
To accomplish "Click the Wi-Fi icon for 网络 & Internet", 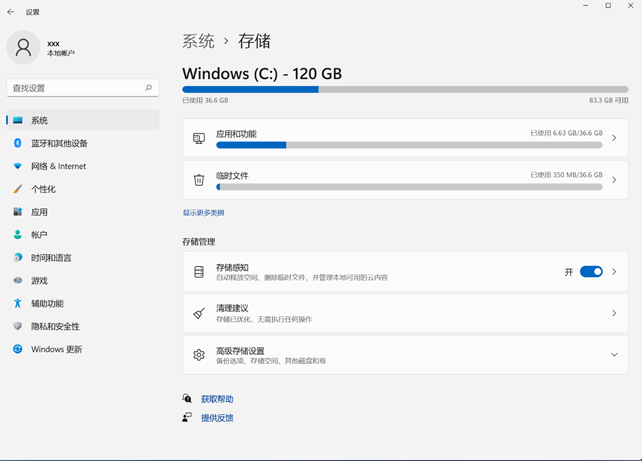I will 18,166.
